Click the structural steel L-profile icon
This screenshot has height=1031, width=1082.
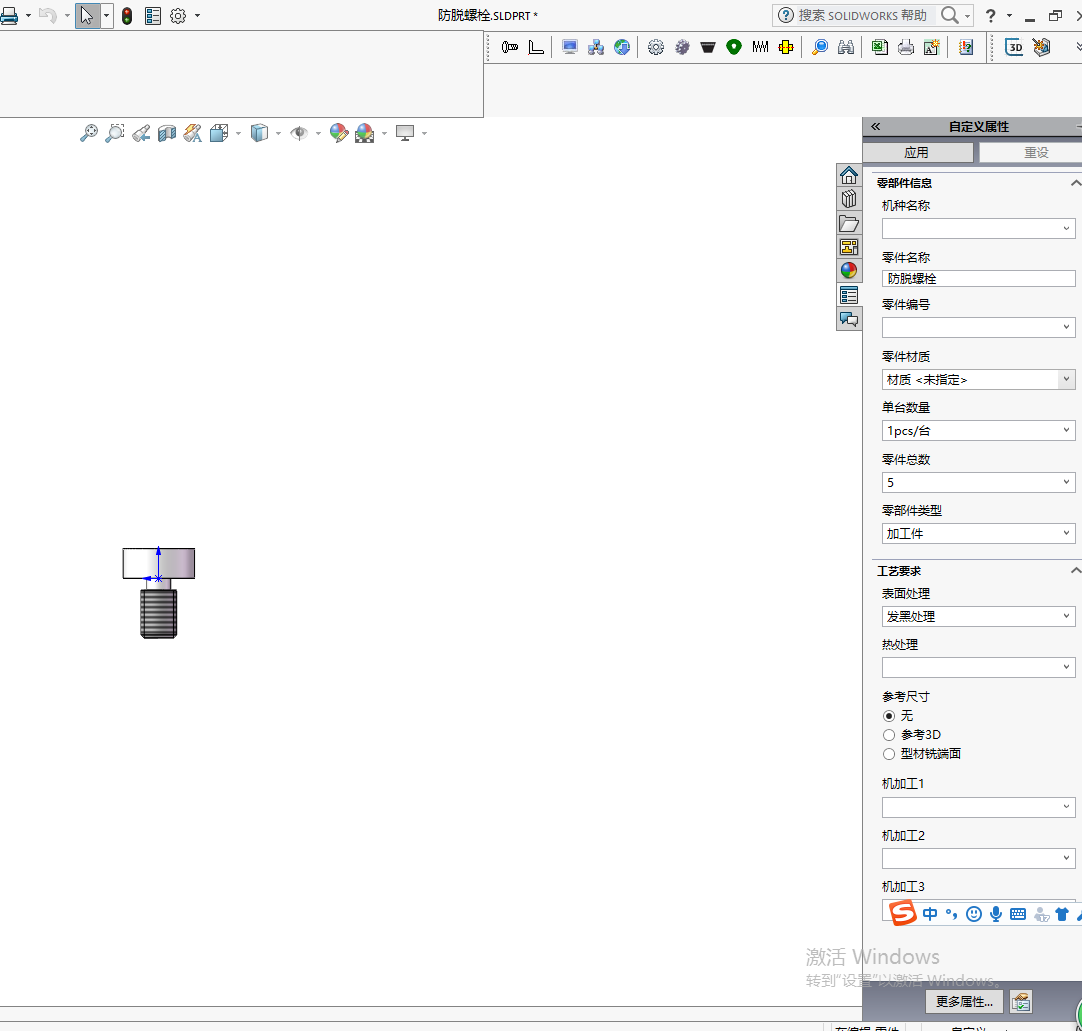(x=536, y=47)
